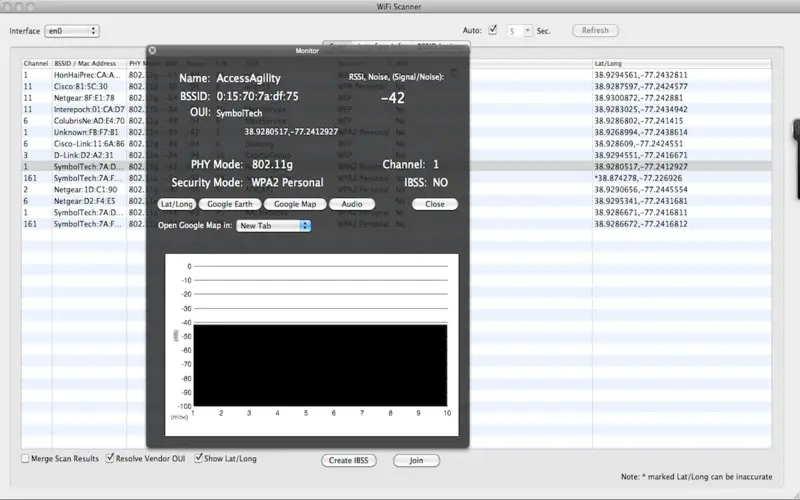Sort by BSSID / Mac Address column header

(x=89, y=63)
